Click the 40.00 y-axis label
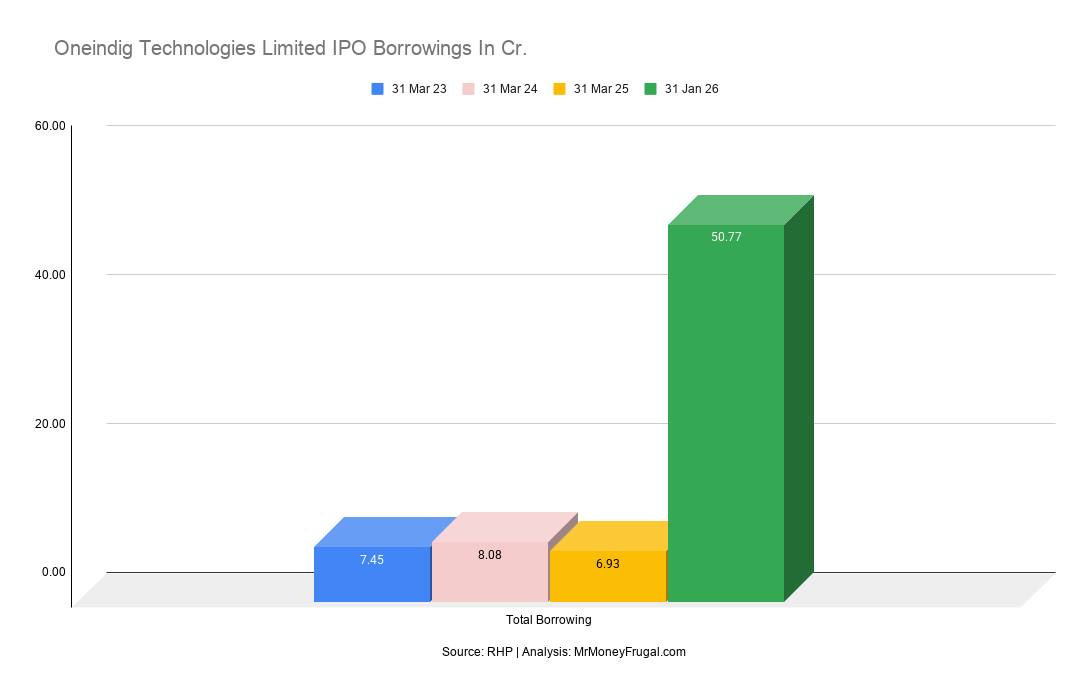Screen dimensions: 1090x694 50,275
